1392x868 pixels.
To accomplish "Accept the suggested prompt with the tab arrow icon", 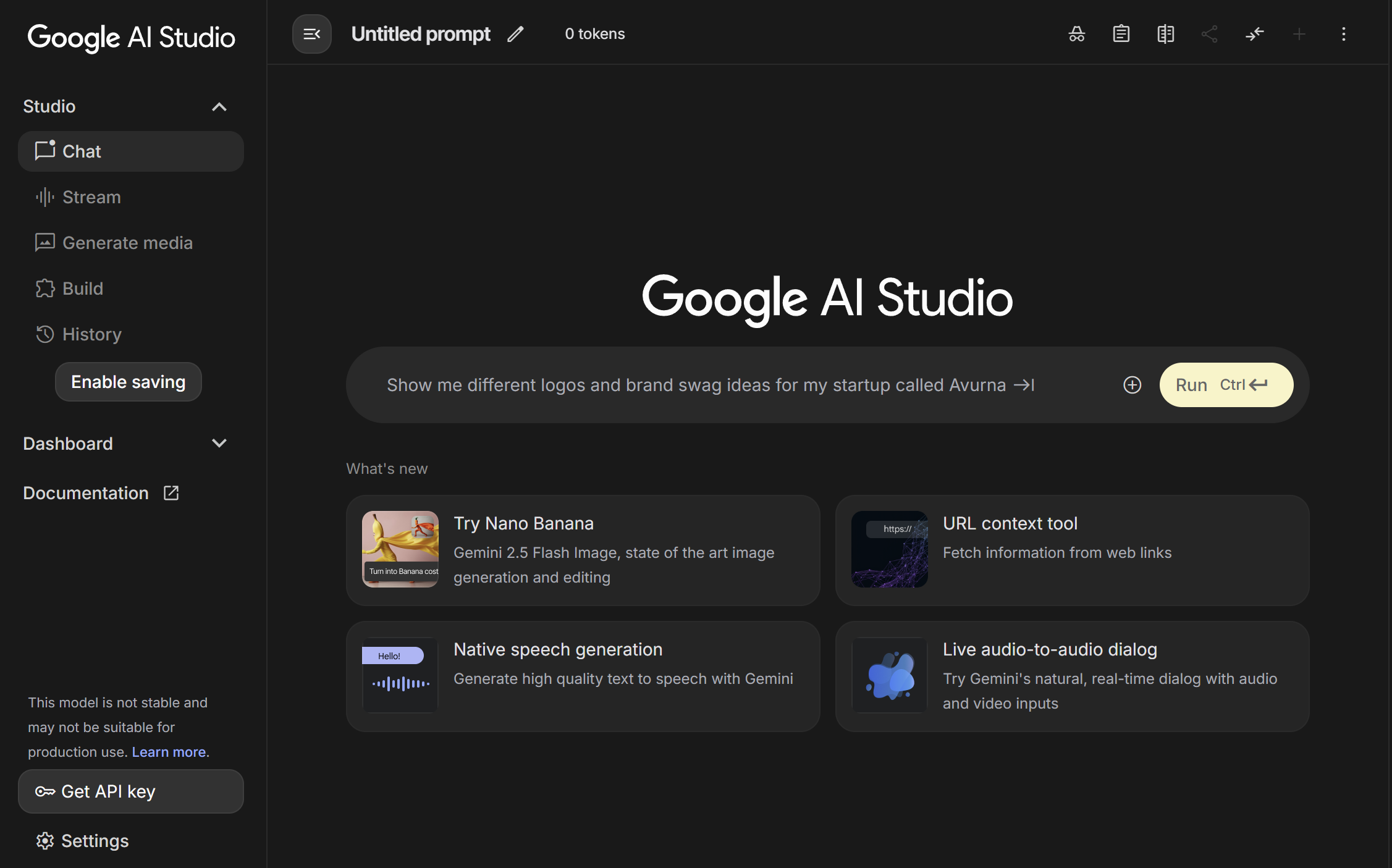I will (1024, 385).
